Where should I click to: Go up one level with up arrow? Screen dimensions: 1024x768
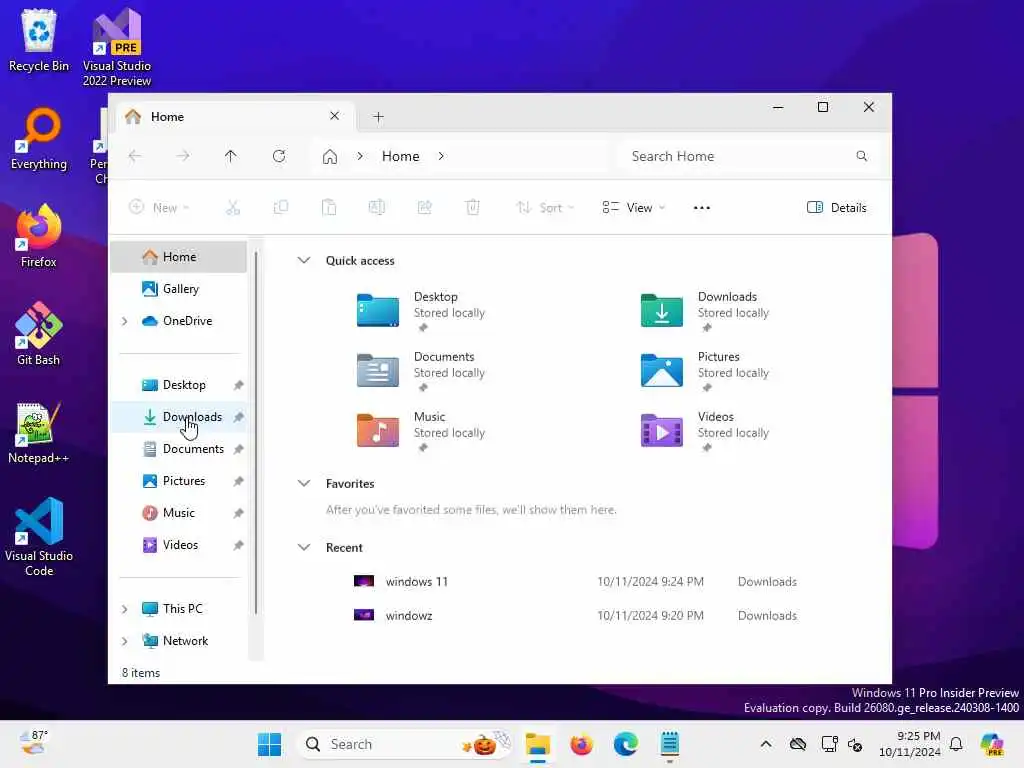click(x=231, y=156)
